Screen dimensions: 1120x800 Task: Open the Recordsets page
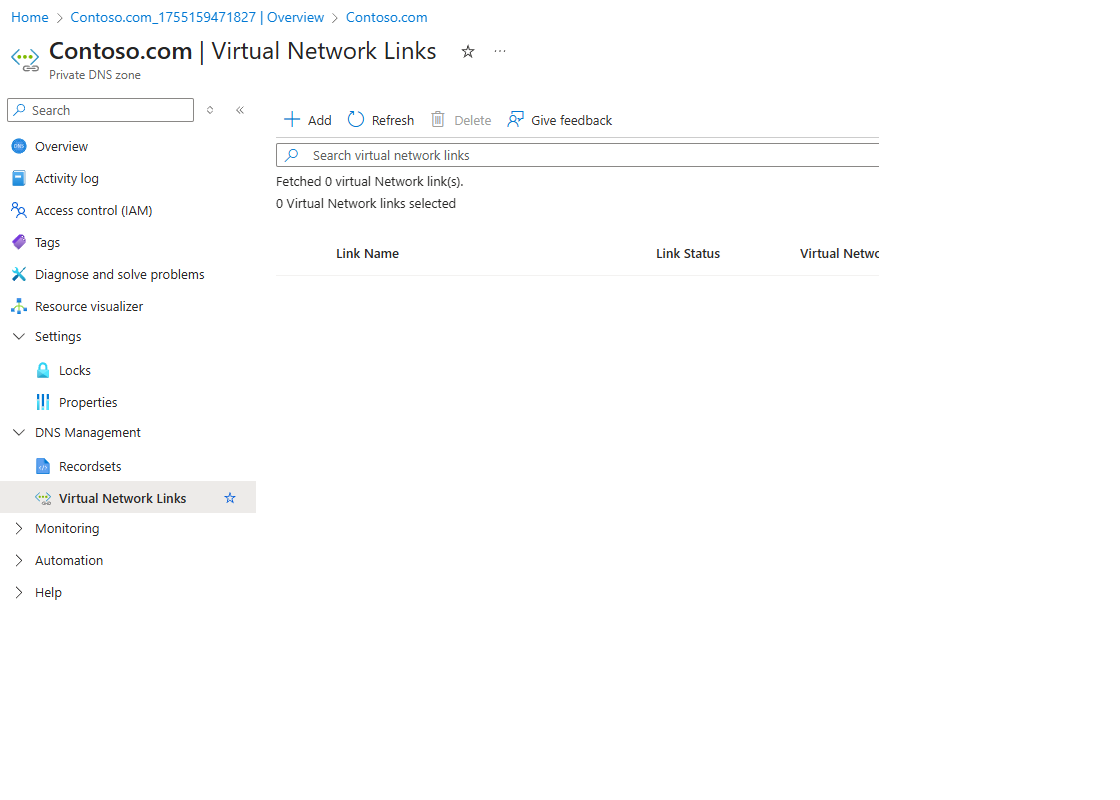[x=90, y=466]
